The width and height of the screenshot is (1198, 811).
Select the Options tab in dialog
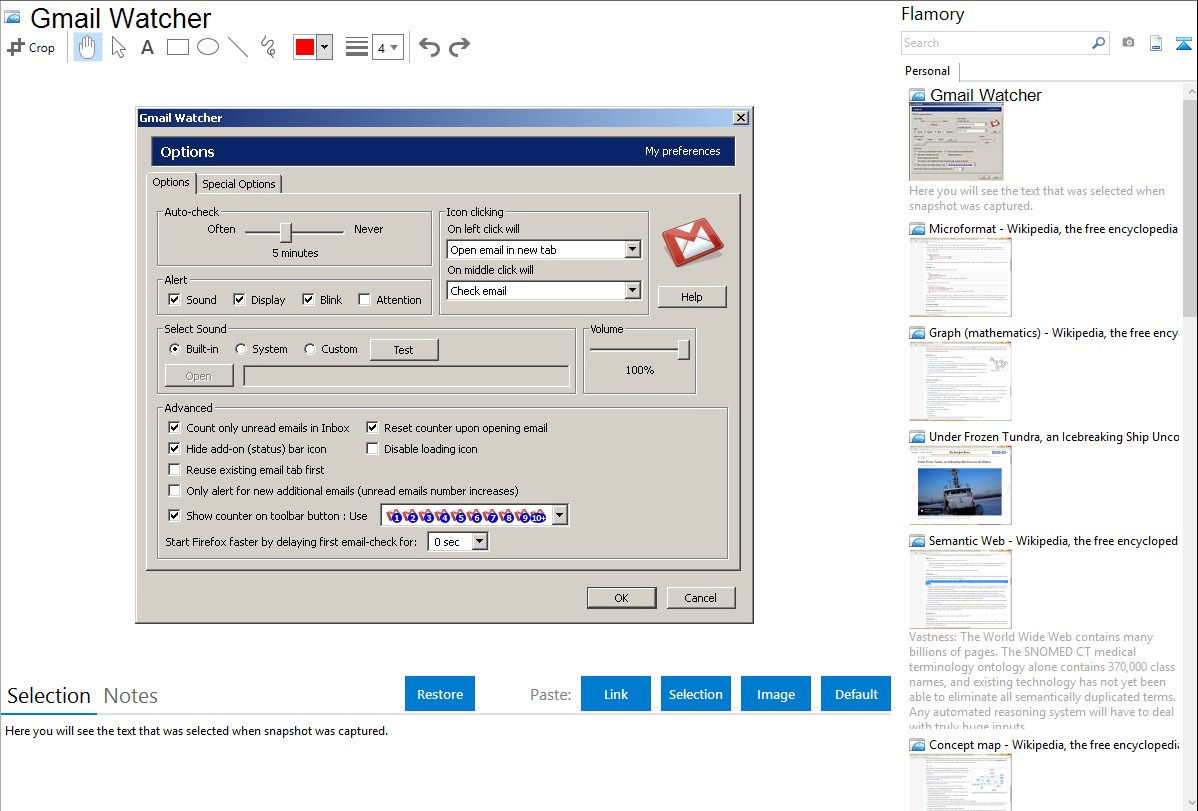[x=170, y=183]
